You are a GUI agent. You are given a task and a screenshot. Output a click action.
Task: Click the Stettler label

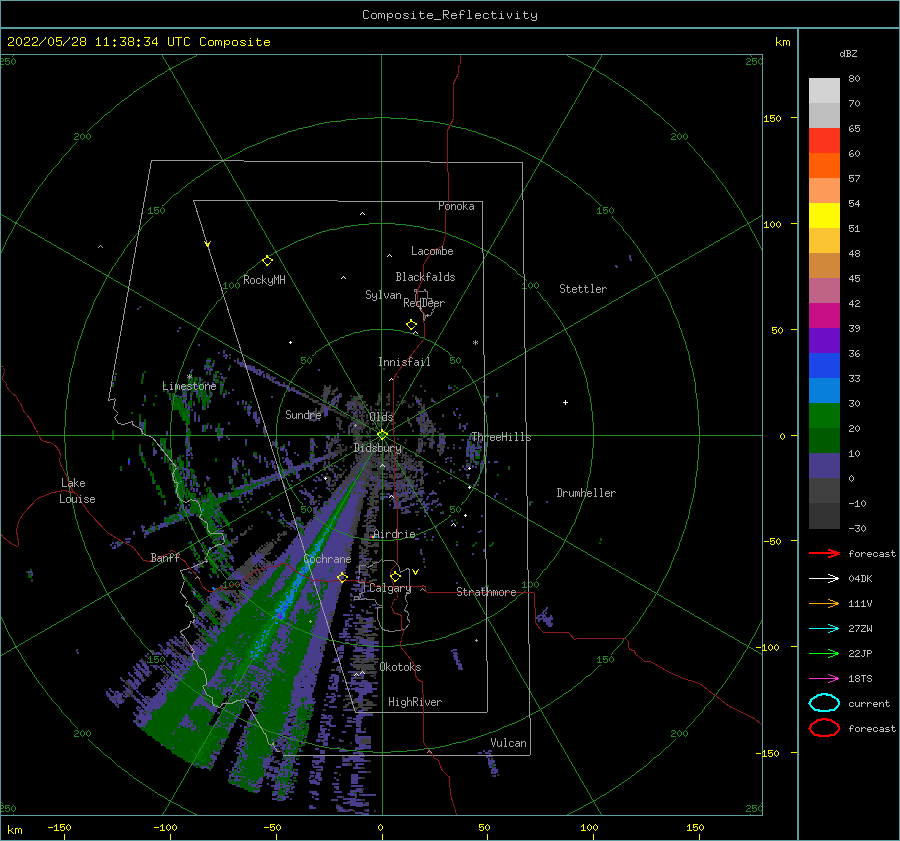coord(583,289)
